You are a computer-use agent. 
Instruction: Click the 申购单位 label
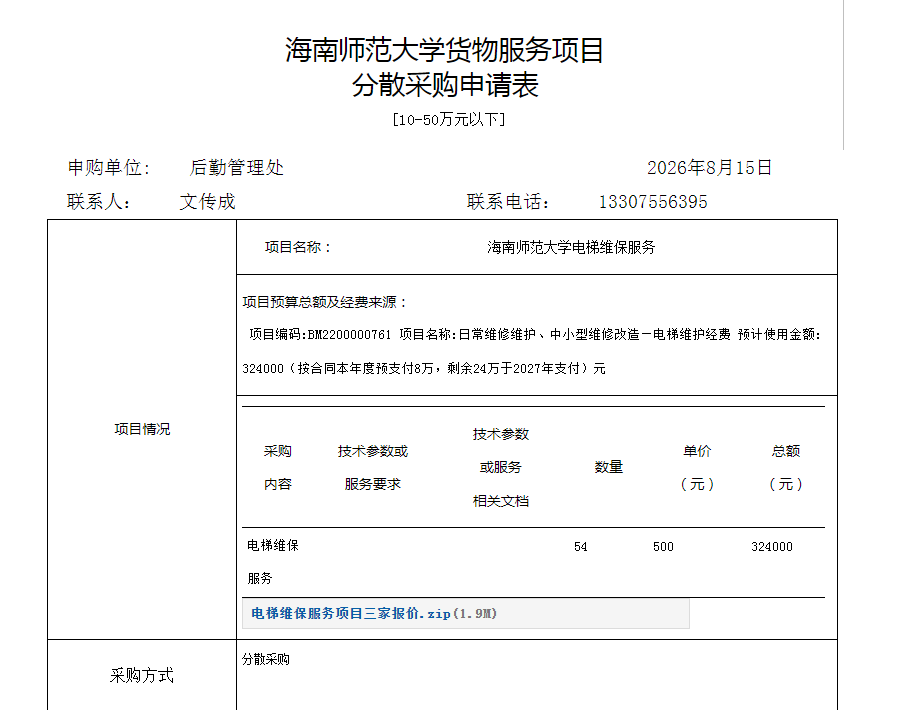point(109,167)
